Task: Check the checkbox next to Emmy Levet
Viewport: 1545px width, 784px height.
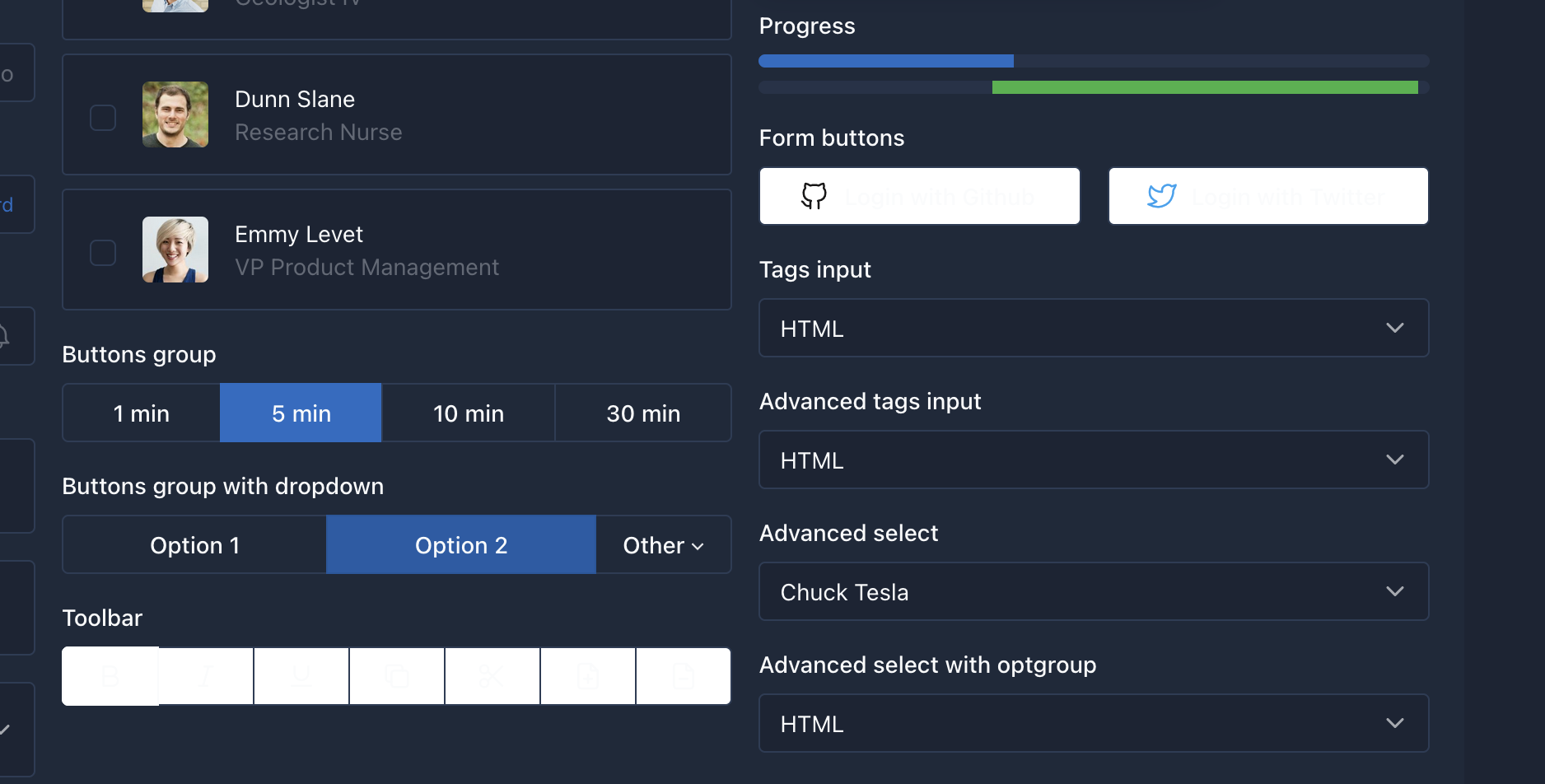Action: click(103, 252)
